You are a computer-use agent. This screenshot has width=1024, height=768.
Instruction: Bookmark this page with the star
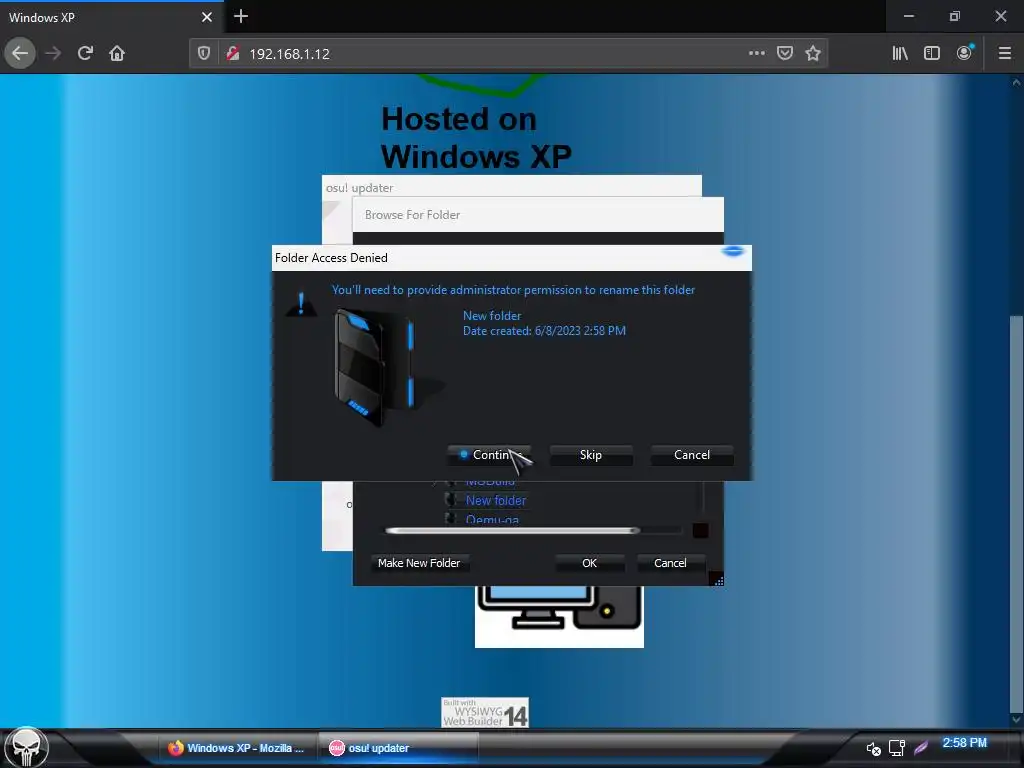tap(813, 53)
